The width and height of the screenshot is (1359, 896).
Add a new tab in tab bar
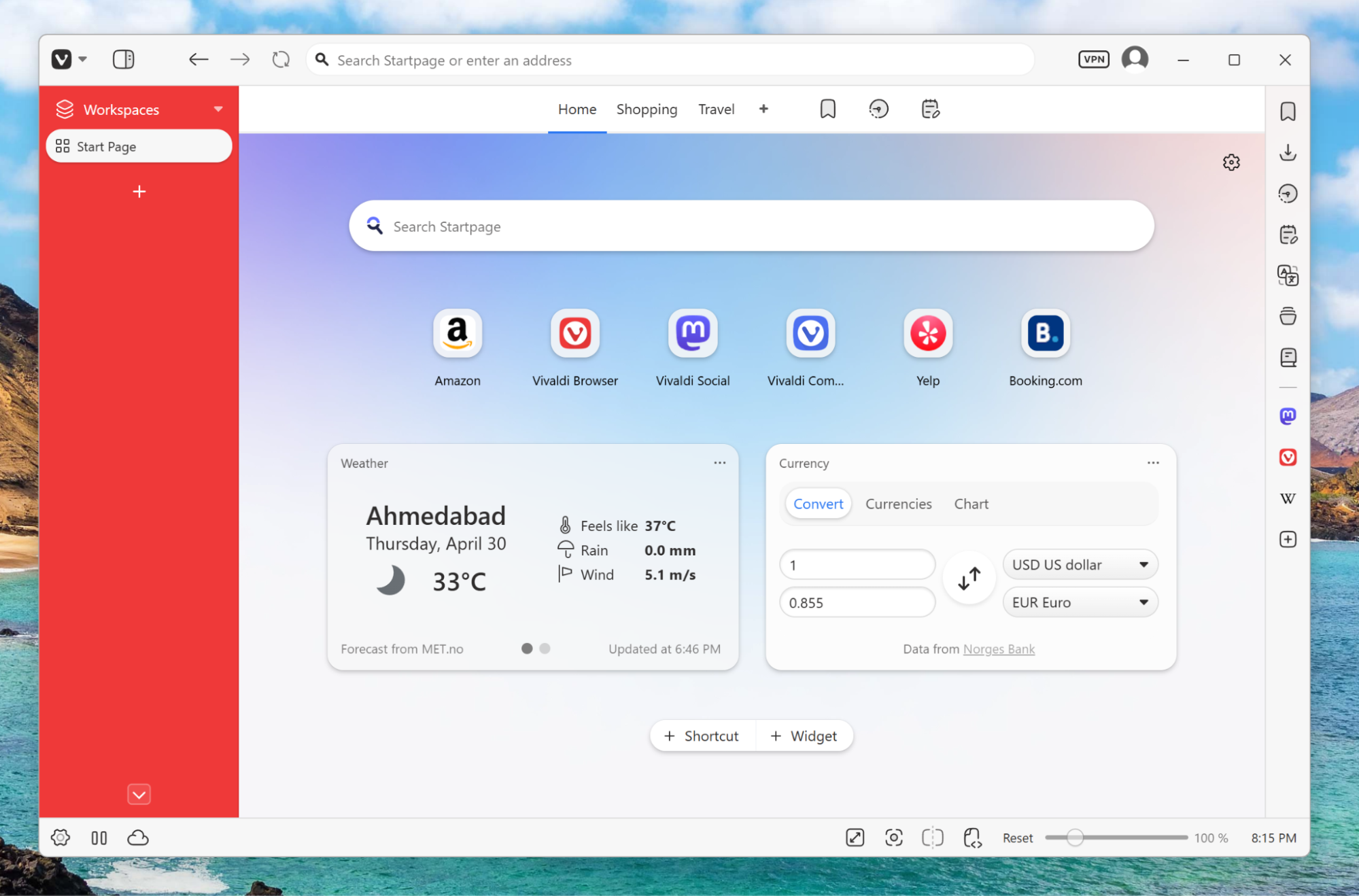[x=139, y=192]
